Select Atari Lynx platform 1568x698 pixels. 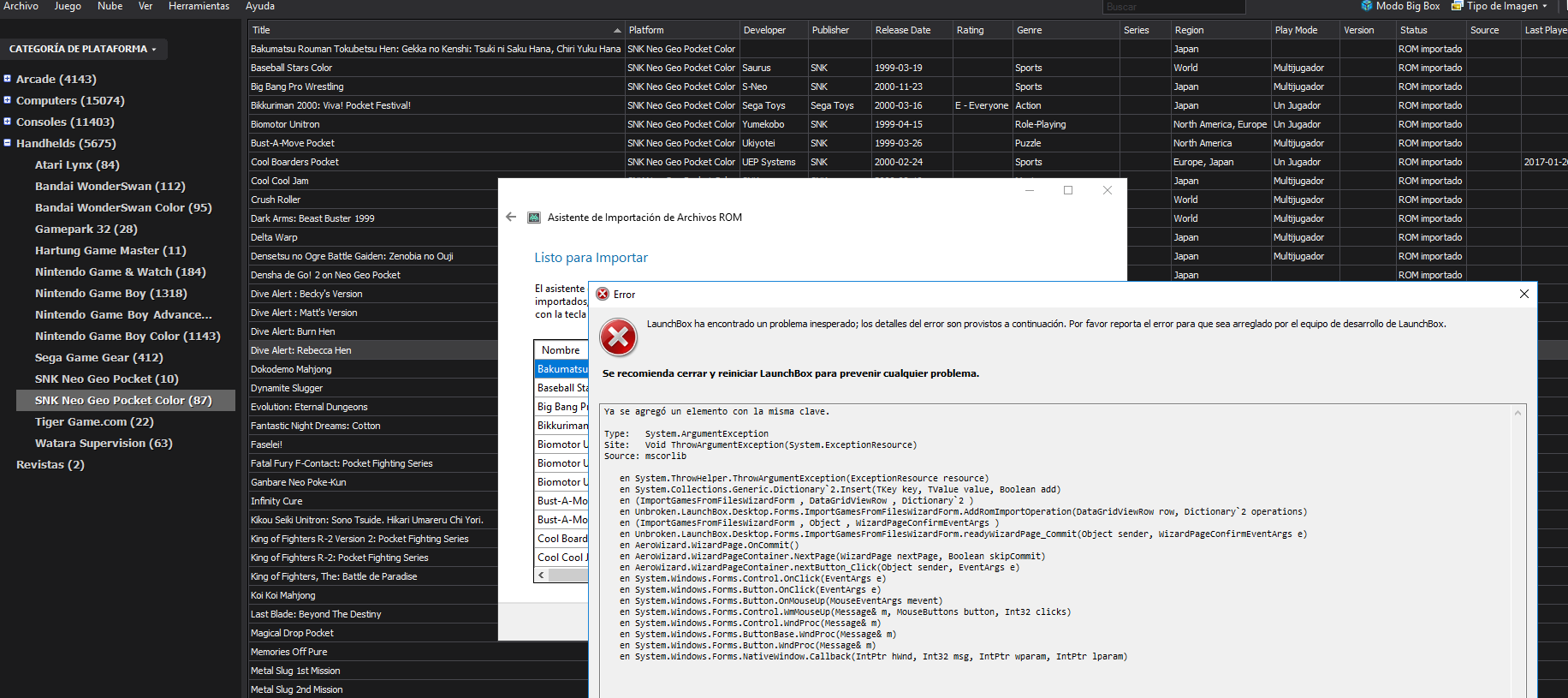(x=77, y=164)
